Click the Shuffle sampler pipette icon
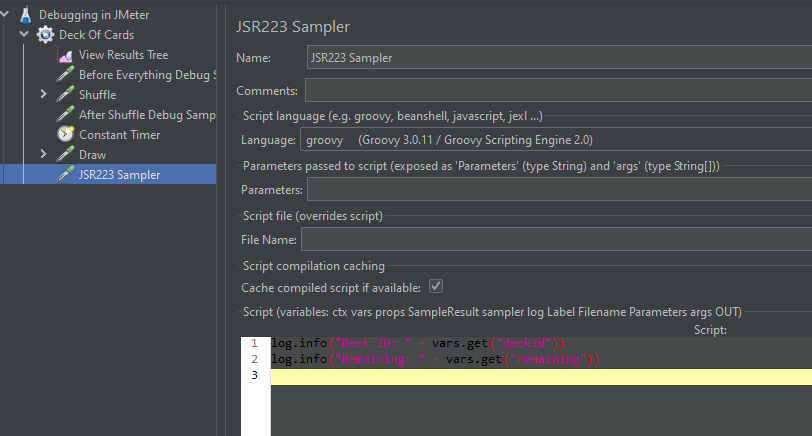This screenshot has width=812, height=436. click(65, 95)
